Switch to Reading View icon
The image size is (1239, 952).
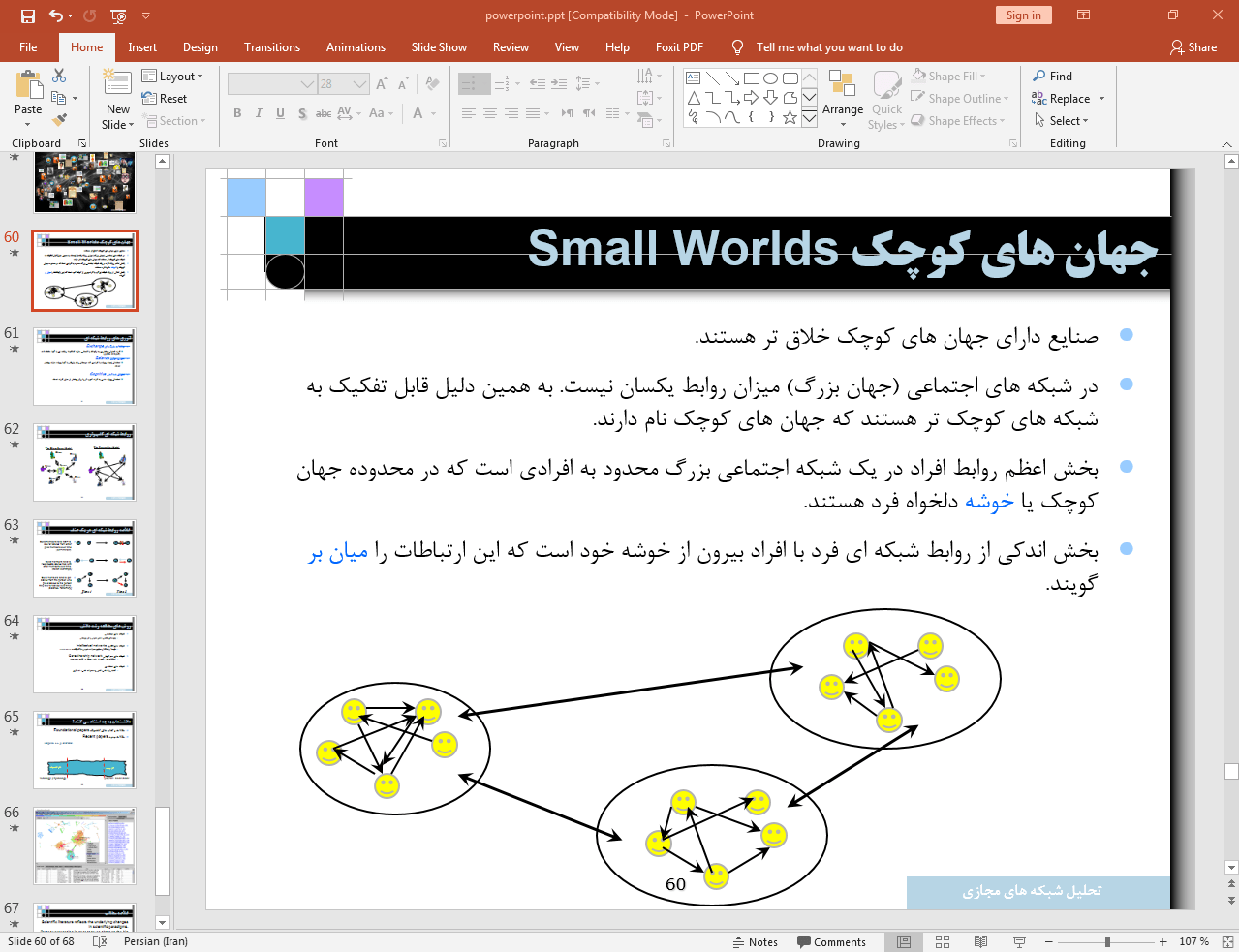click(981, 941)
